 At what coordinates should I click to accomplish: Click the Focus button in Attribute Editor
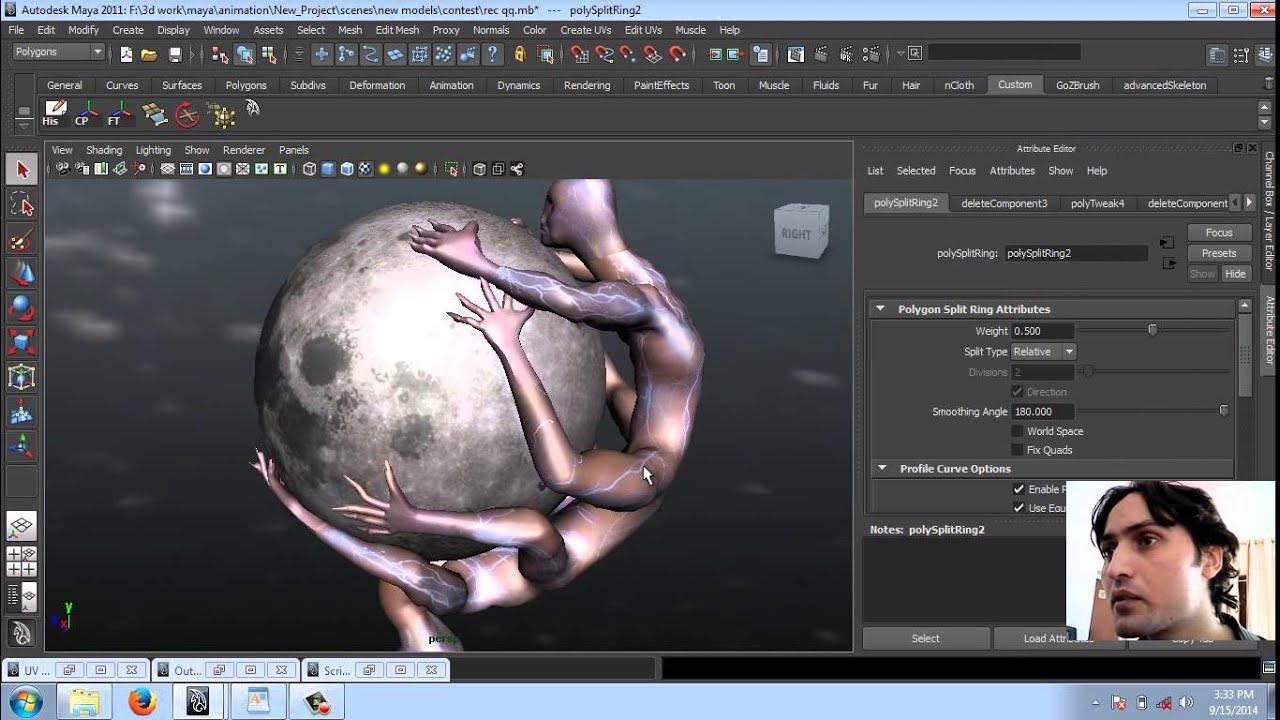[1219, 232]
